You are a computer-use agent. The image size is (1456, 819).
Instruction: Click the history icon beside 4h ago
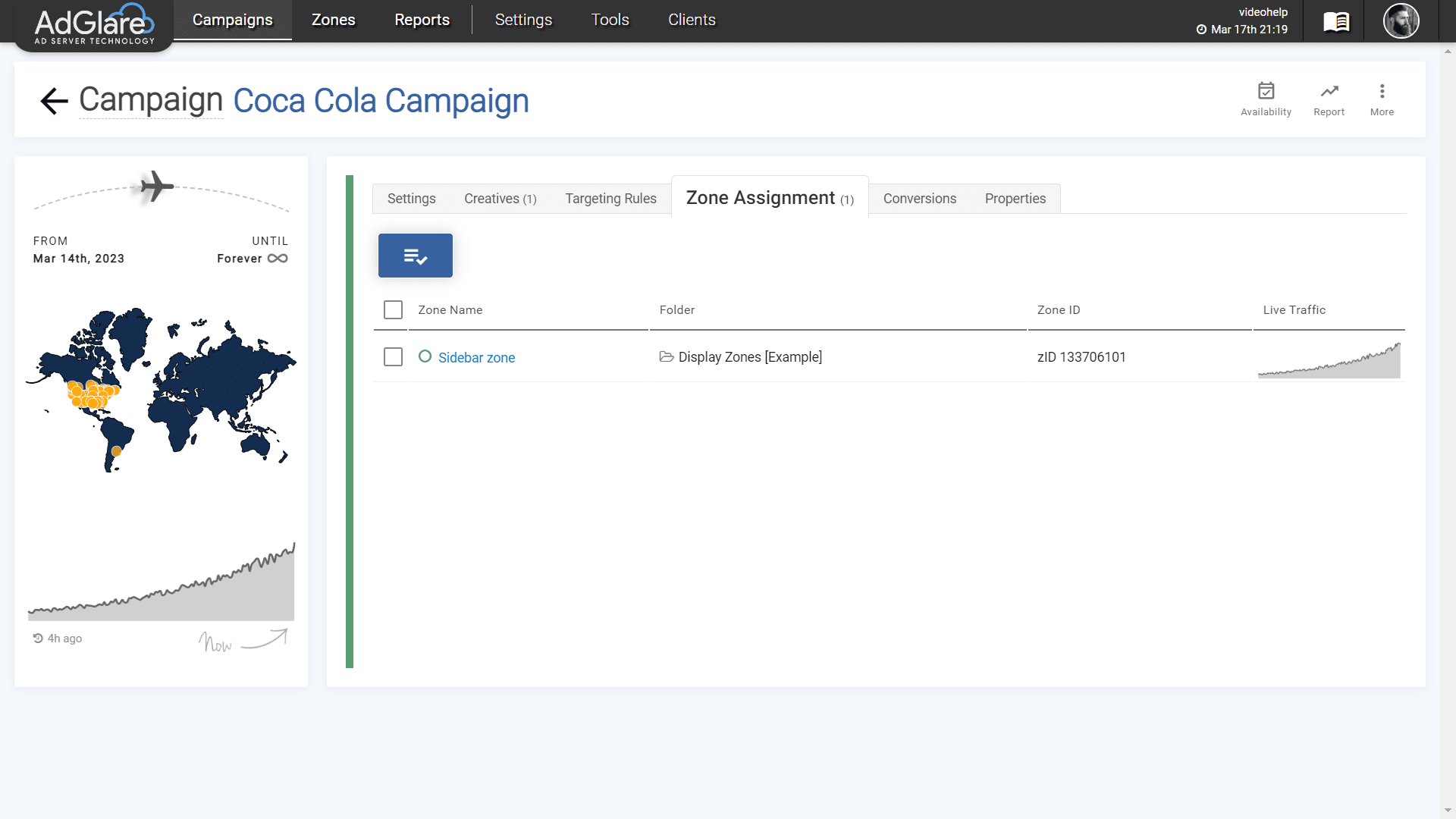tap(38, 639)
